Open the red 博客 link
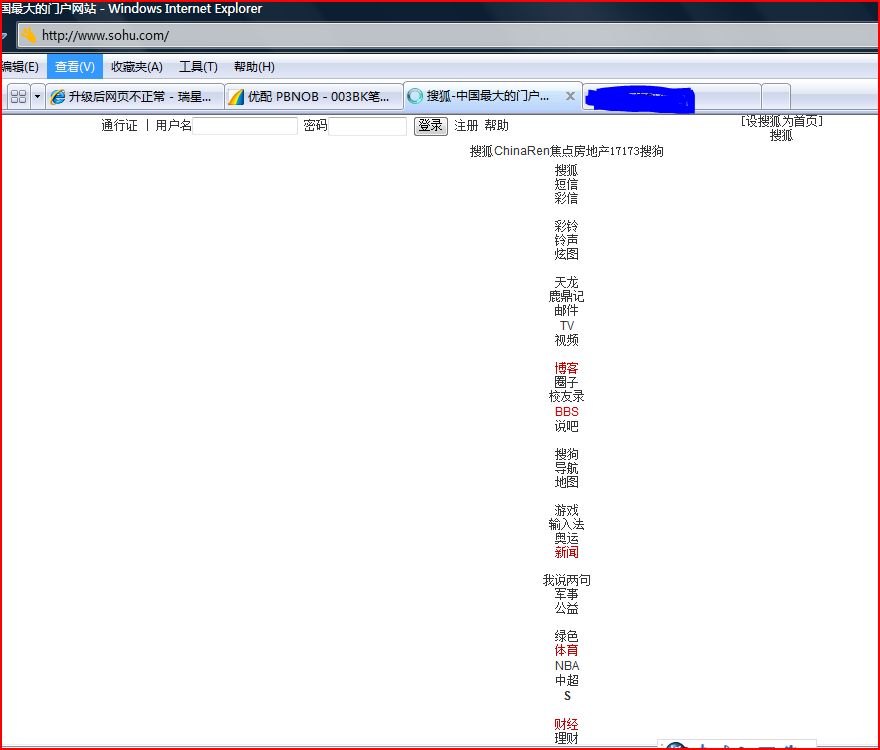The image size is (880, 750). (566, 368)
